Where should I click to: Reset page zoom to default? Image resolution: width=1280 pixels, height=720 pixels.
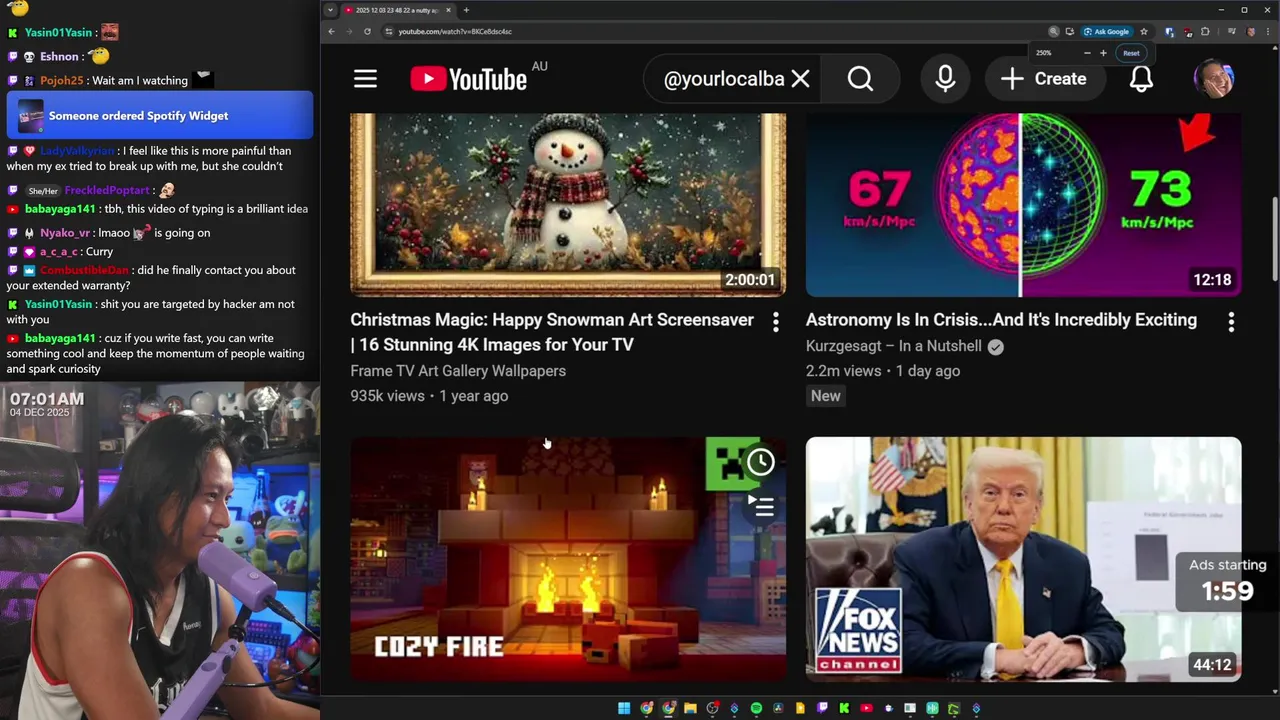tap(1131, 53)
